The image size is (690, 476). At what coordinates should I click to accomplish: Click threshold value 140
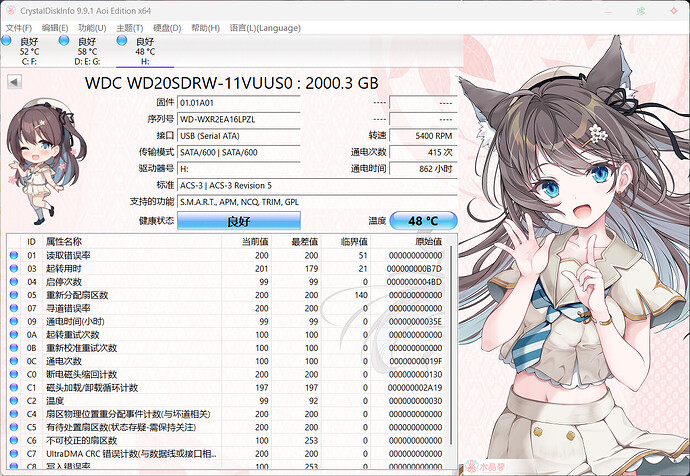tap(361, 295)
